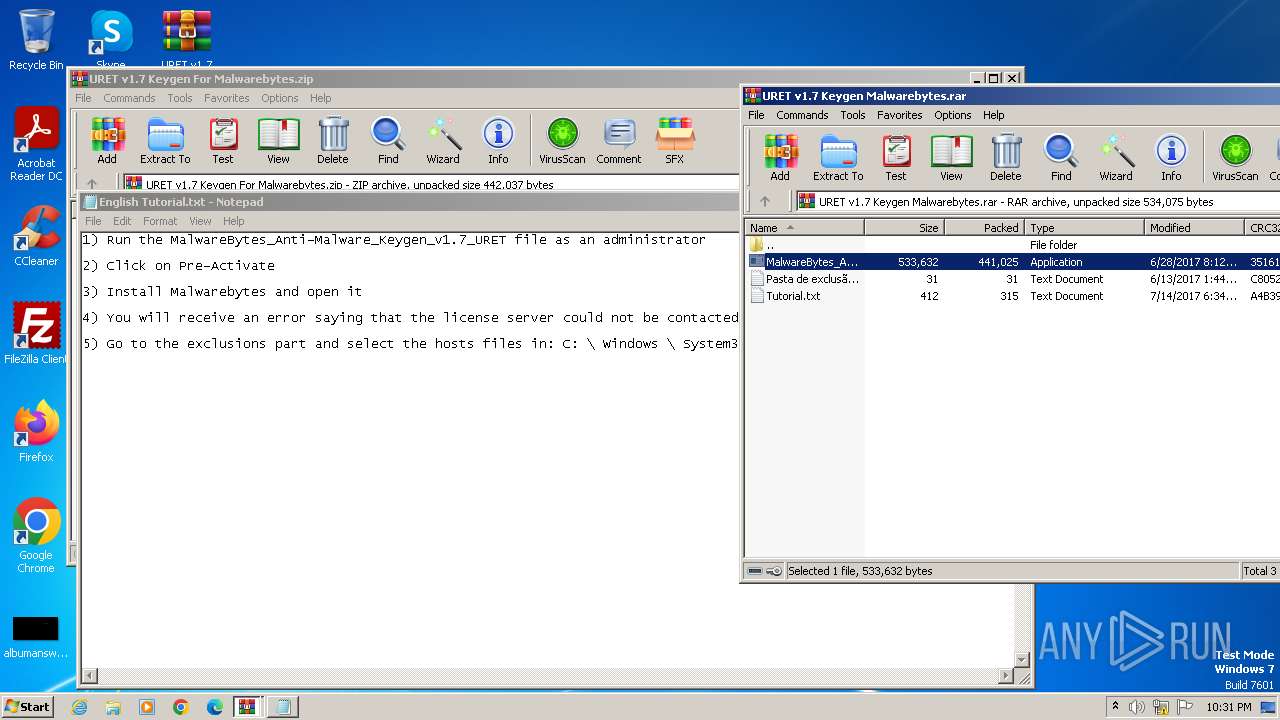
Task: Run VirusScan in the zip WinRAR window
Action: click(562, 141)
